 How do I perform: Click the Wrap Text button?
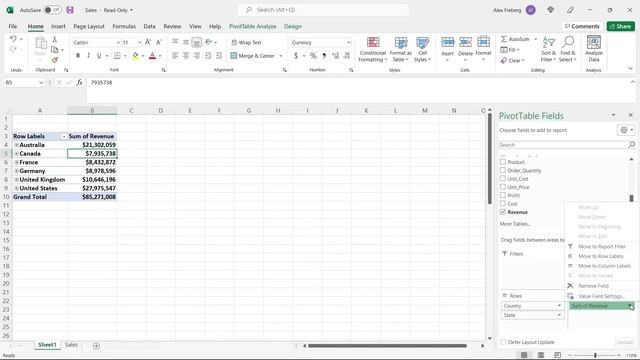pos(247,42)
